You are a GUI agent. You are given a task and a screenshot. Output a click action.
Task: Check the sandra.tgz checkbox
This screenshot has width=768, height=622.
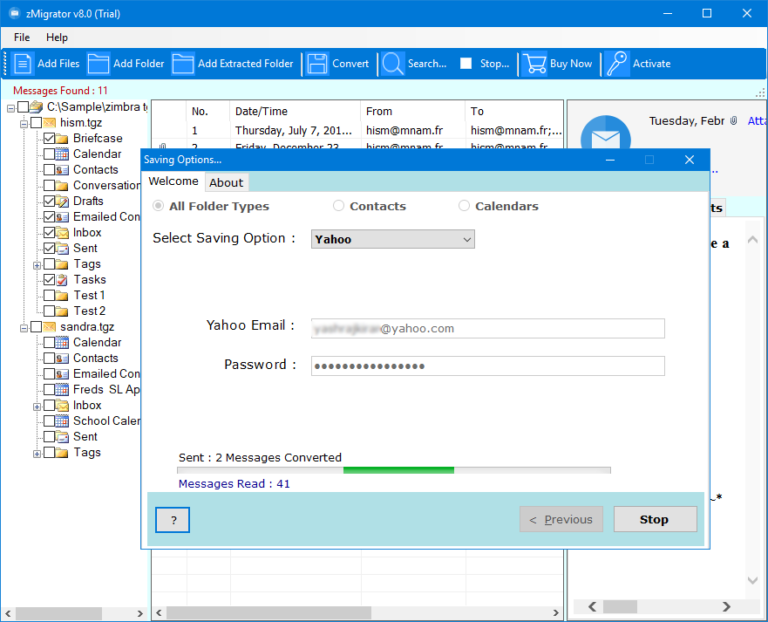[36, 327]
